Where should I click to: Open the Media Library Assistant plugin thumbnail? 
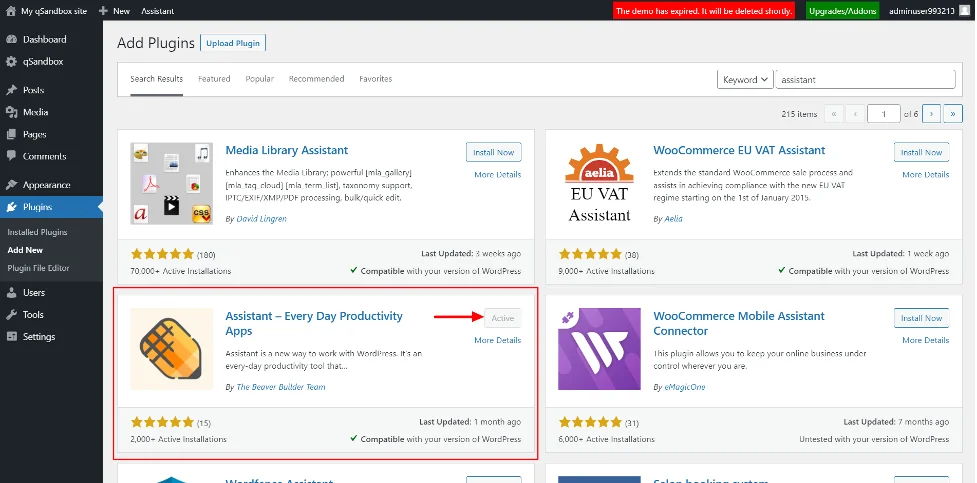[171, 183]
